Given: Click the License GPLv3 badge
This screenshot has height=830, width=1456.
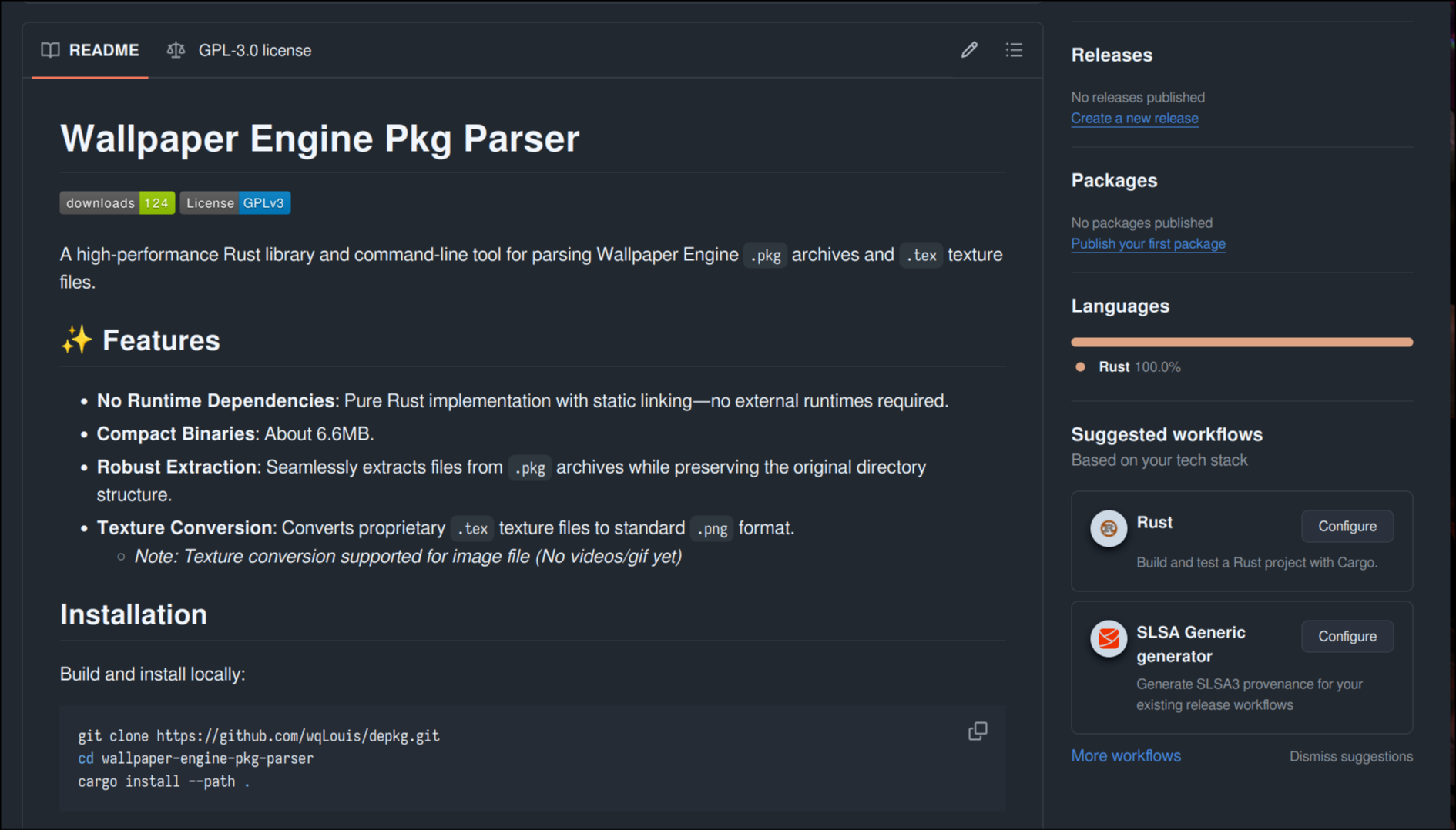Looking at the screenshot, I should pos(235,203).
